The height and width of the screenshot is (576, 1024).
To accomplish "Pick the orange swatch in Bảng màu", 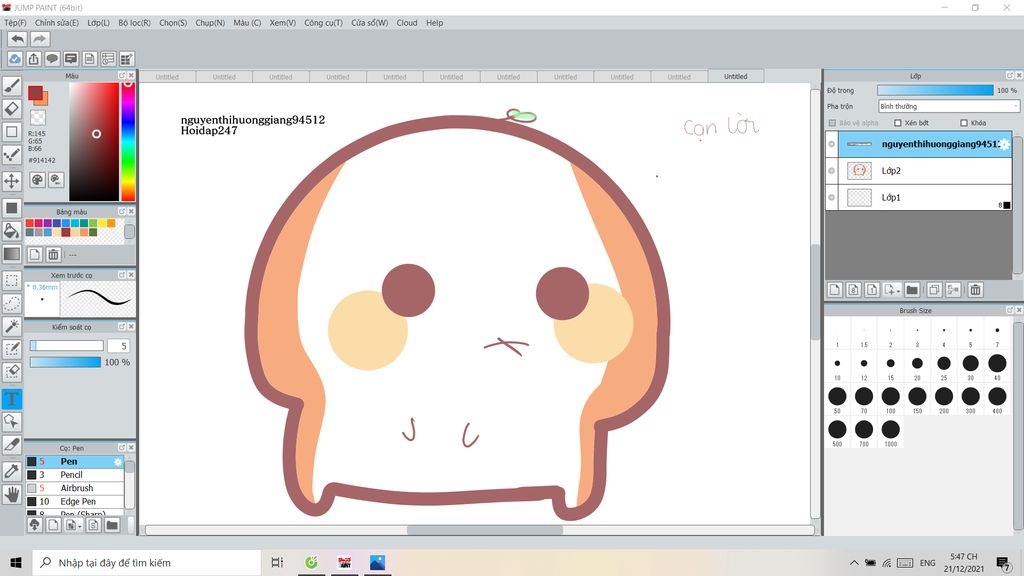I will click(111, 223).
